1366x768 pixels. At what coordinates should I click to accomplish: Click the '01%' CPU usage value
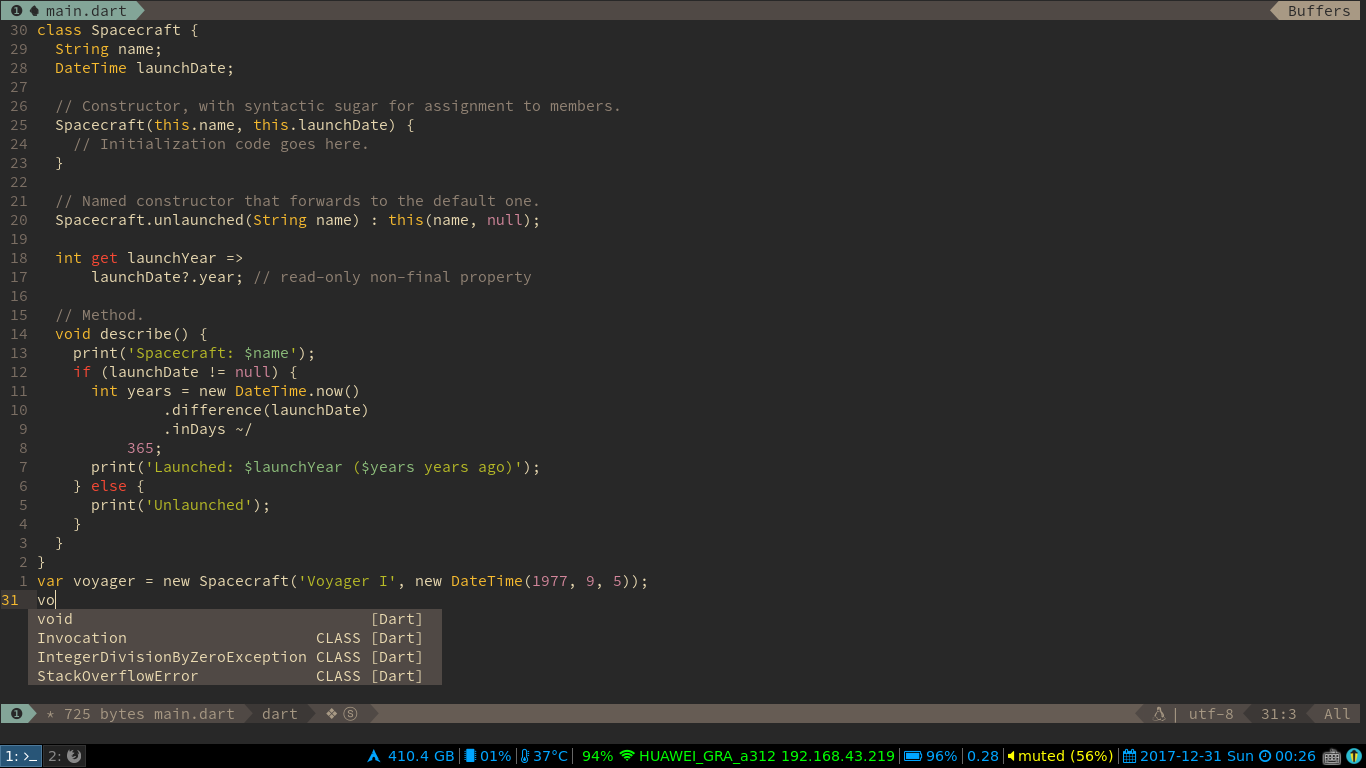click(495, 756)
